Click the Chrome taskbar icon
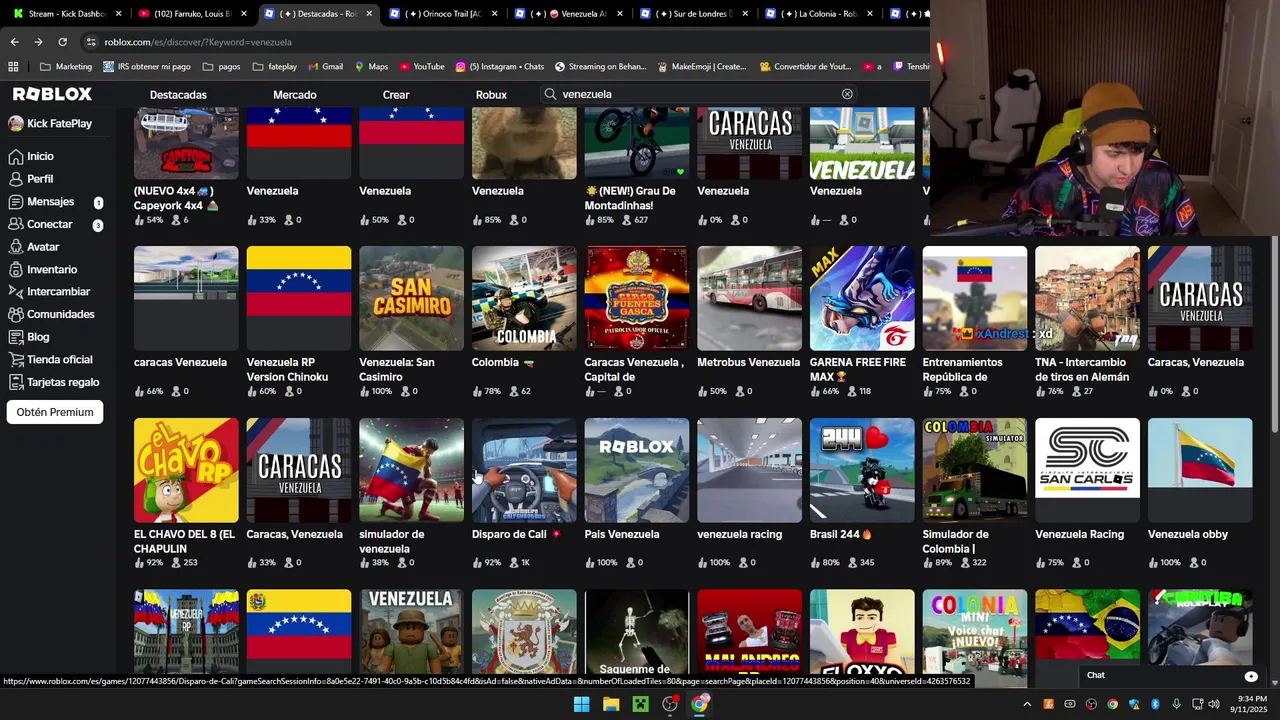Screen dimensions: 1280x720 point(699,704)
